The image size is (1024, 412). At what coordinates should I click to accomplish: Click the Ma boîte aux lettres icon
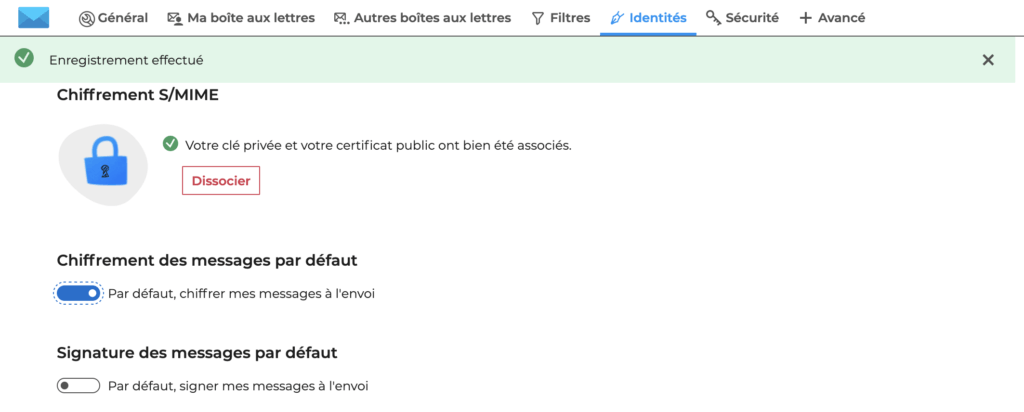175,18
